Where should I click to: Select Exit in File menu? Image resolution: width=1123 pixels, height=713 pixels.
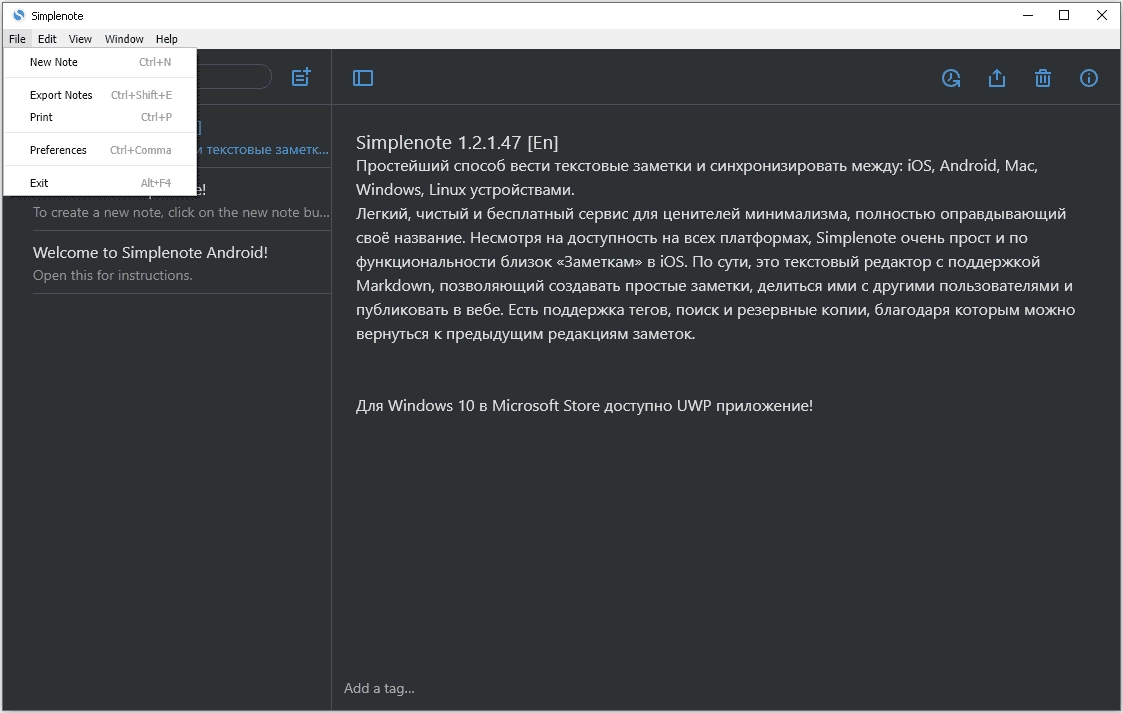pyautogui.click(x=100, y=183)
